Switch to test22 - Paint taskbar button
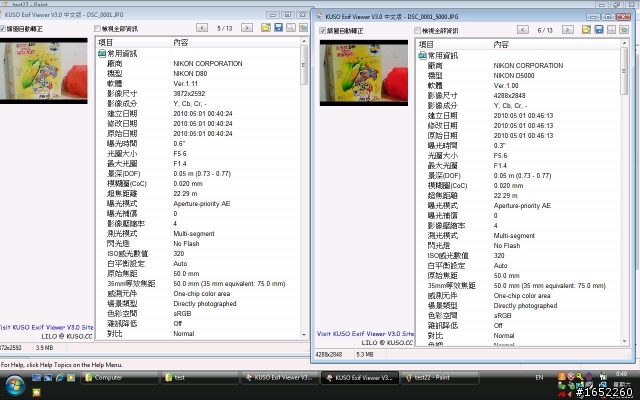The width and height of the screenshot is (640, 400). [441, 378]
